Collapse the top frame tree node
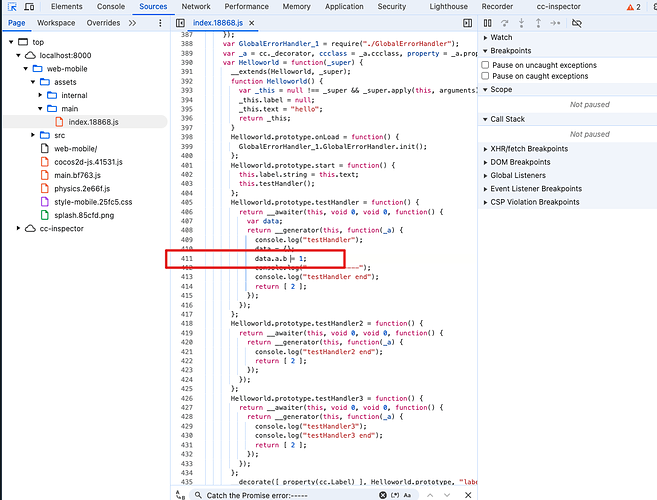The height and width of the screenshot is (500, 657). pyautogui.click(x=11, y=42)
